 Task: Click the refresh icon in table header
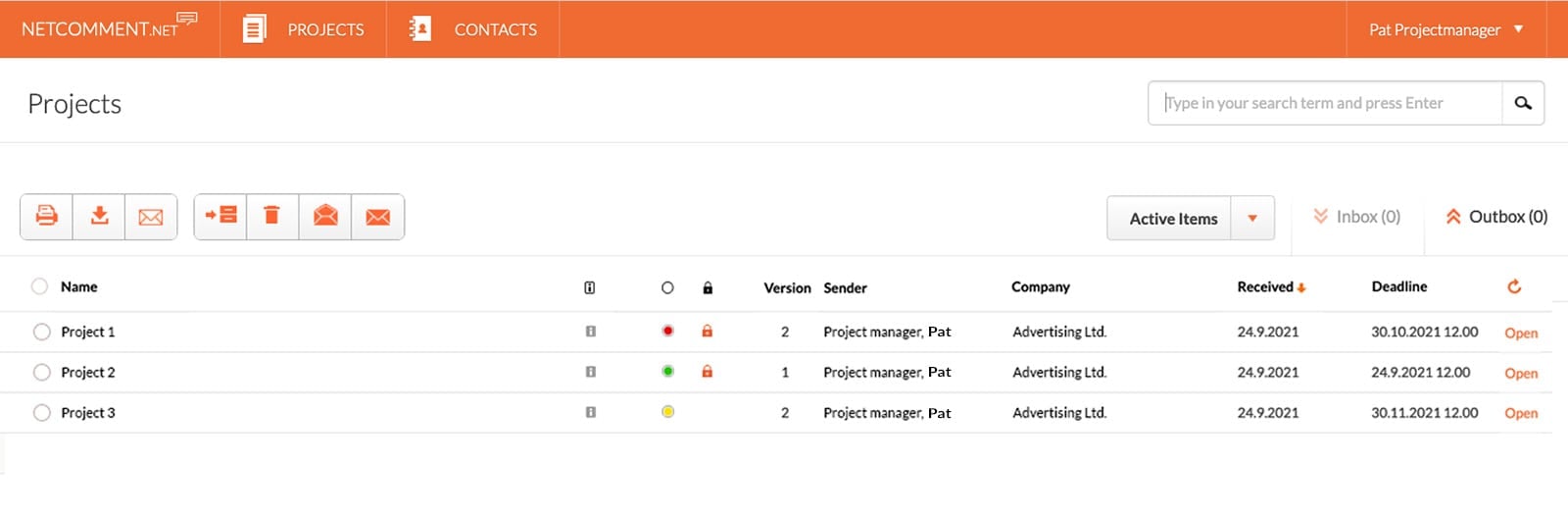1514,286
